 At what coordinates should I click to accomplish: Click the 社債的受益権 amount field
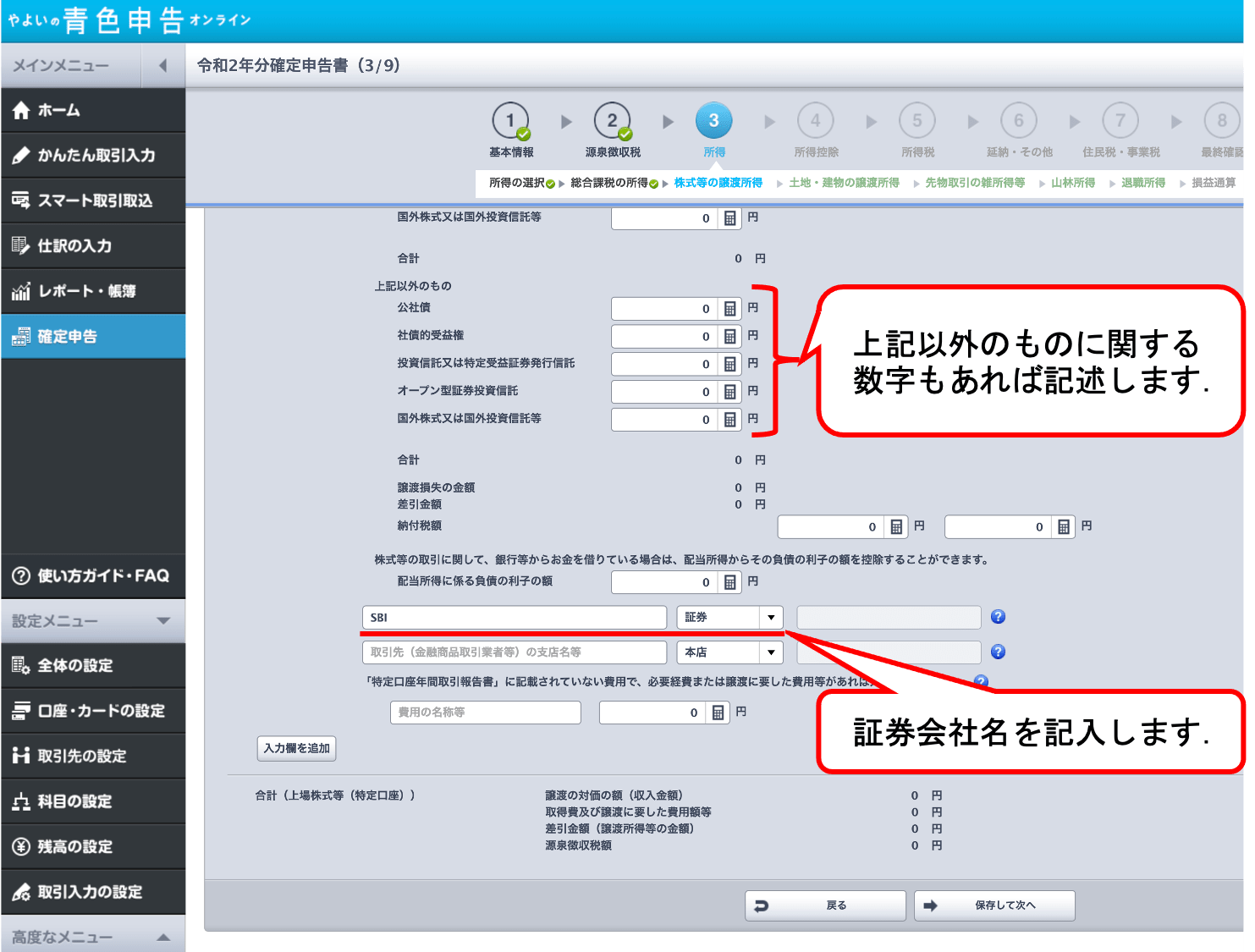point(665,337)
